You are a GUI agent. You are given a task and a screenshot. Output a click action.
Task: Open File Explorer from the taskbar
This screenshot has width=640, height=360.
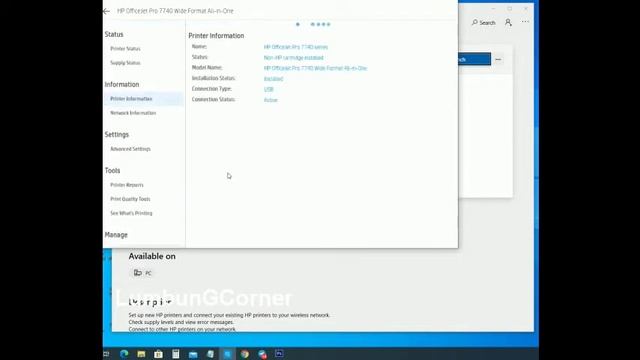tap(141, 354)
